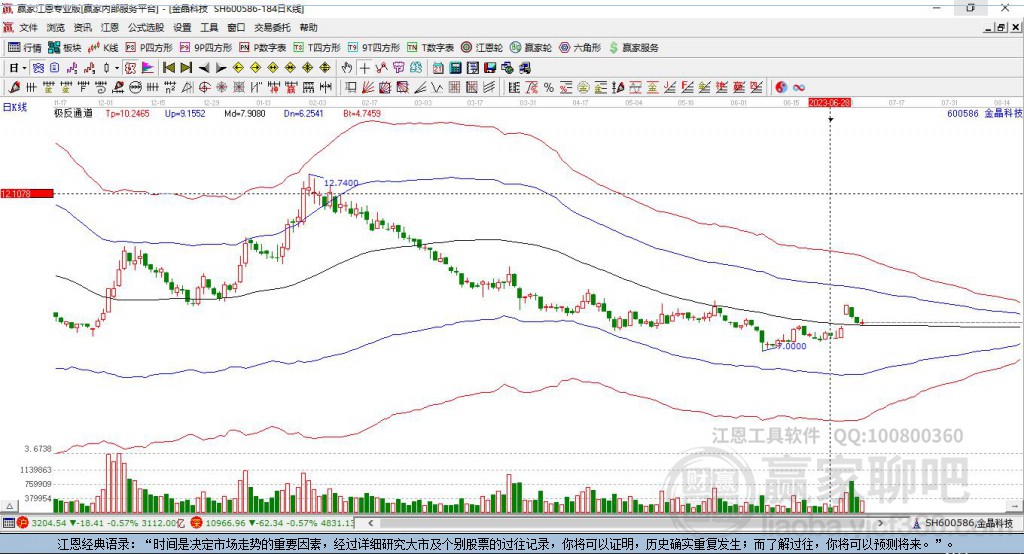
Task: Open the P四方形 tool
Action: pyautogui.click(x=149, y=48)
